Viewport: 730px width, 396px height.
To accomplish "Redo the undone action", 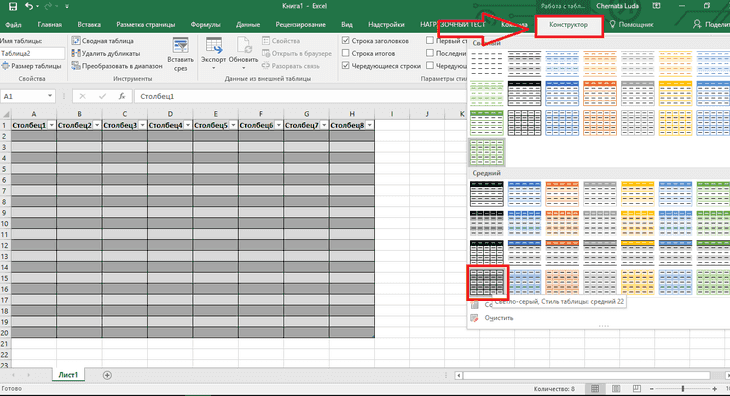I will [x=48, y=6].
